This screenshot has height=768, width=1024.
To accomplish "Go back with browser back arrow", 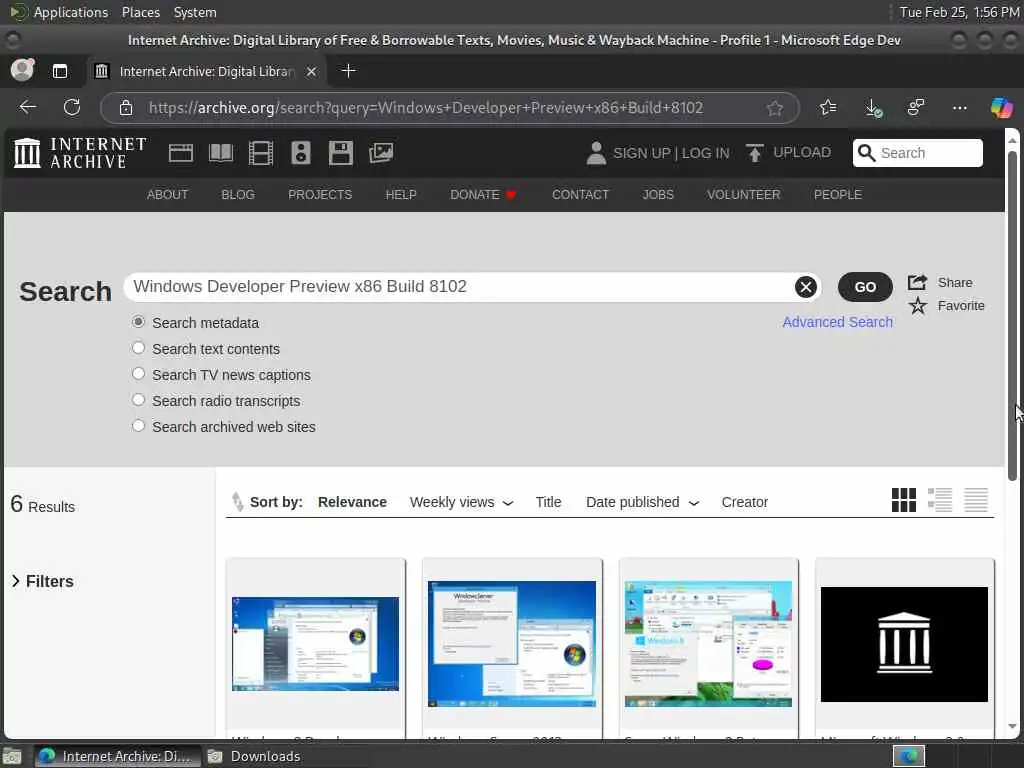I will click(x=27, y=107).
